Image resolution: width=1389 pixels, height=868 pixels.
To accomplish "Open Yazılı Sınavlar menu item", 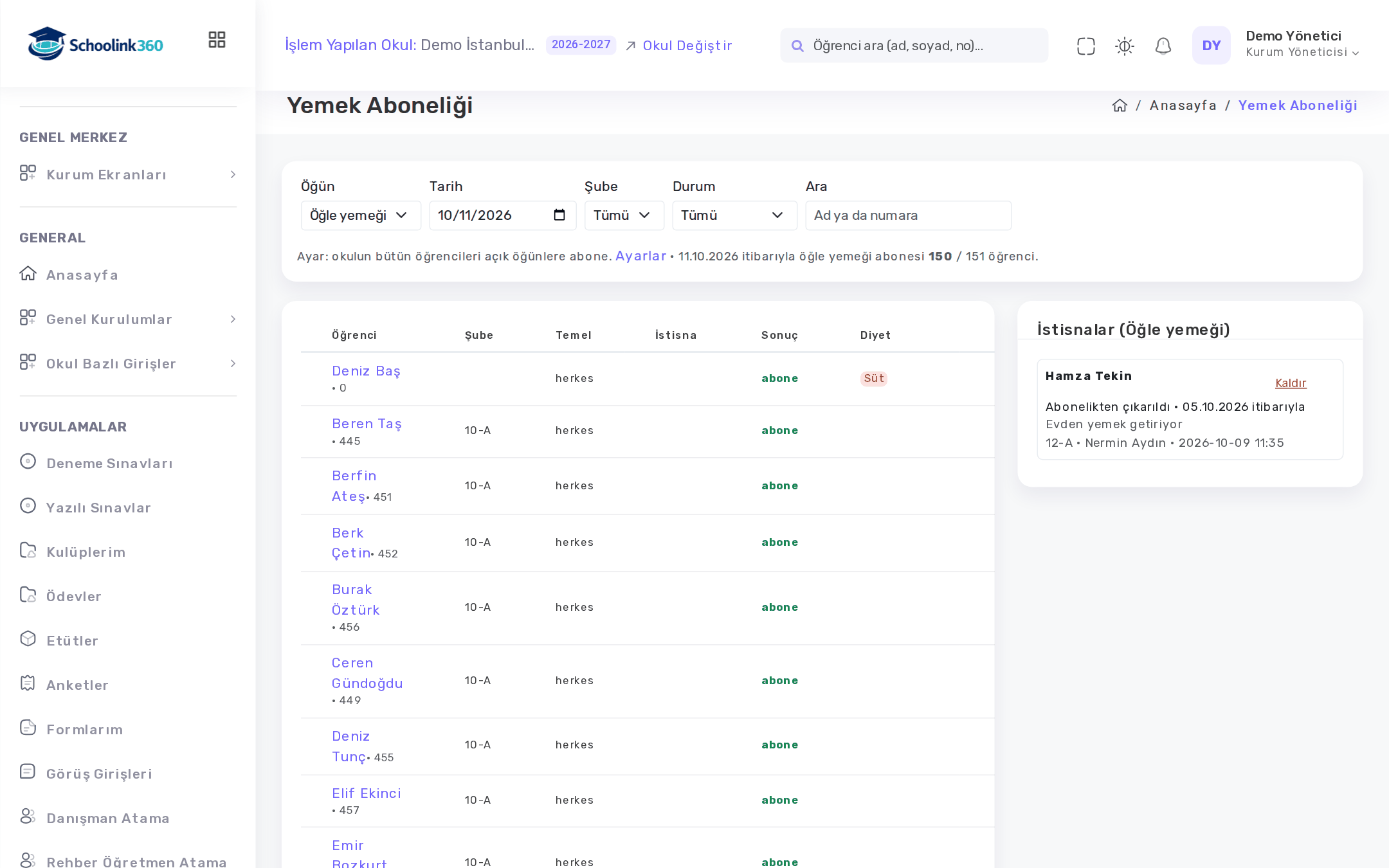I will pos(98,508).
